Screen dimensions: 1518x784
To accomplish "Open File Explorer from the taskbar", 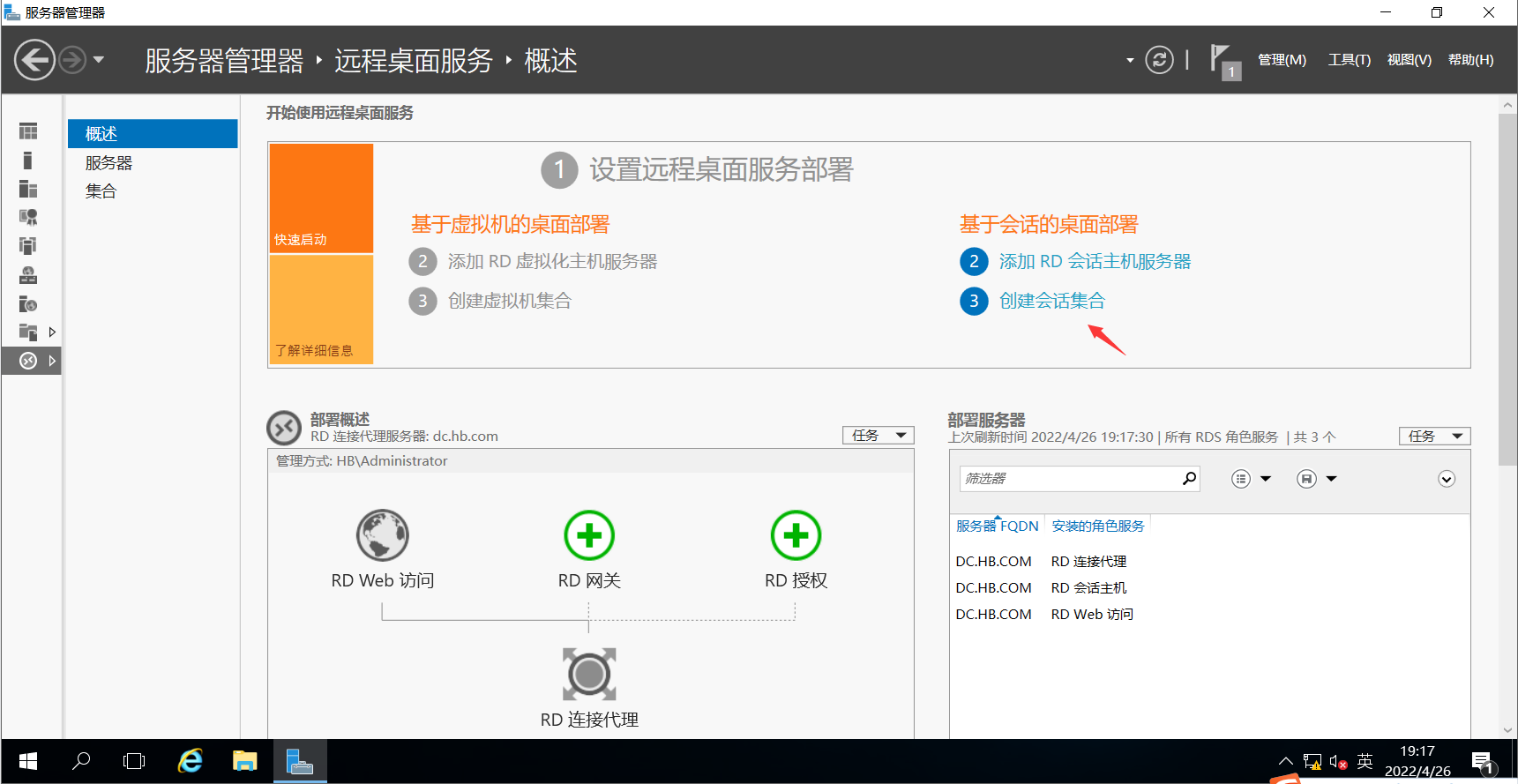I will (x=244, y=761).
